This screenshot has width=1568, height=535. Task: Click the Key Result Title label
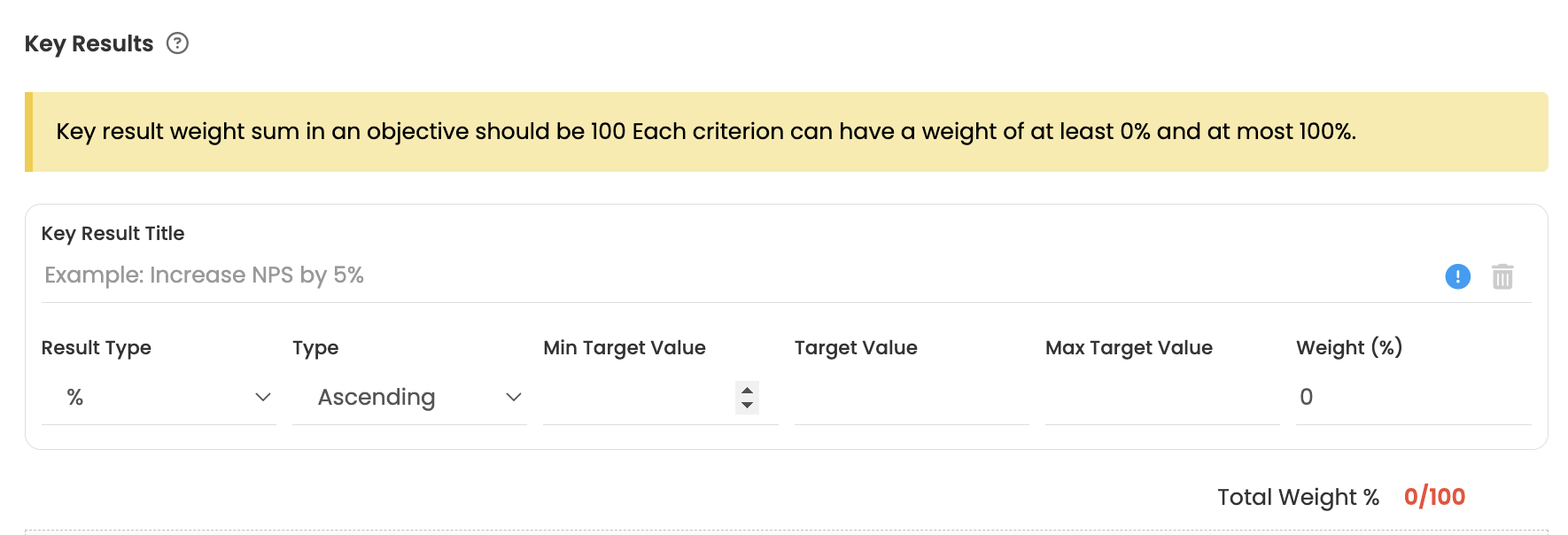click(113, 234)
